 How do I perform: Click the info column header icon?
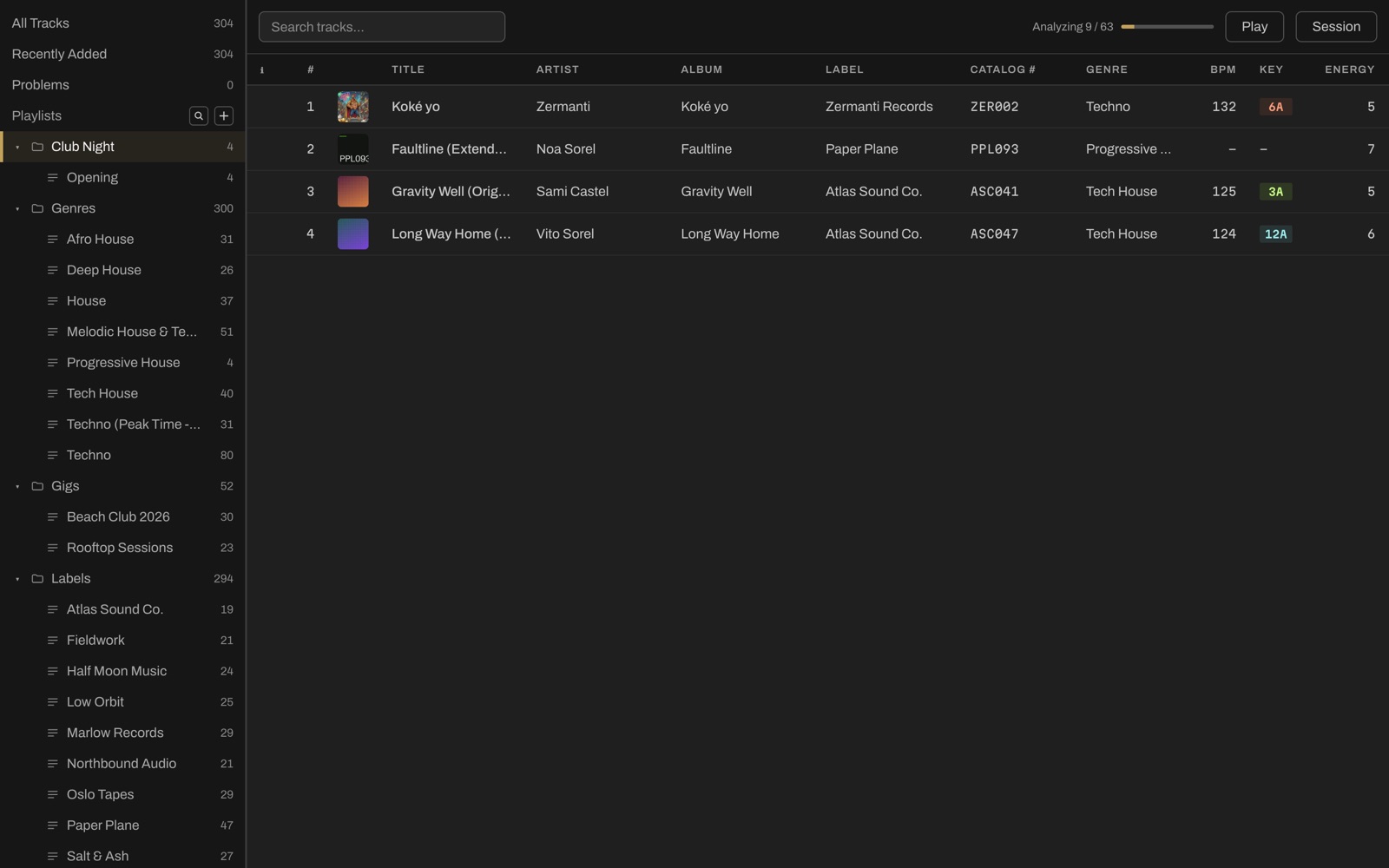262,69
